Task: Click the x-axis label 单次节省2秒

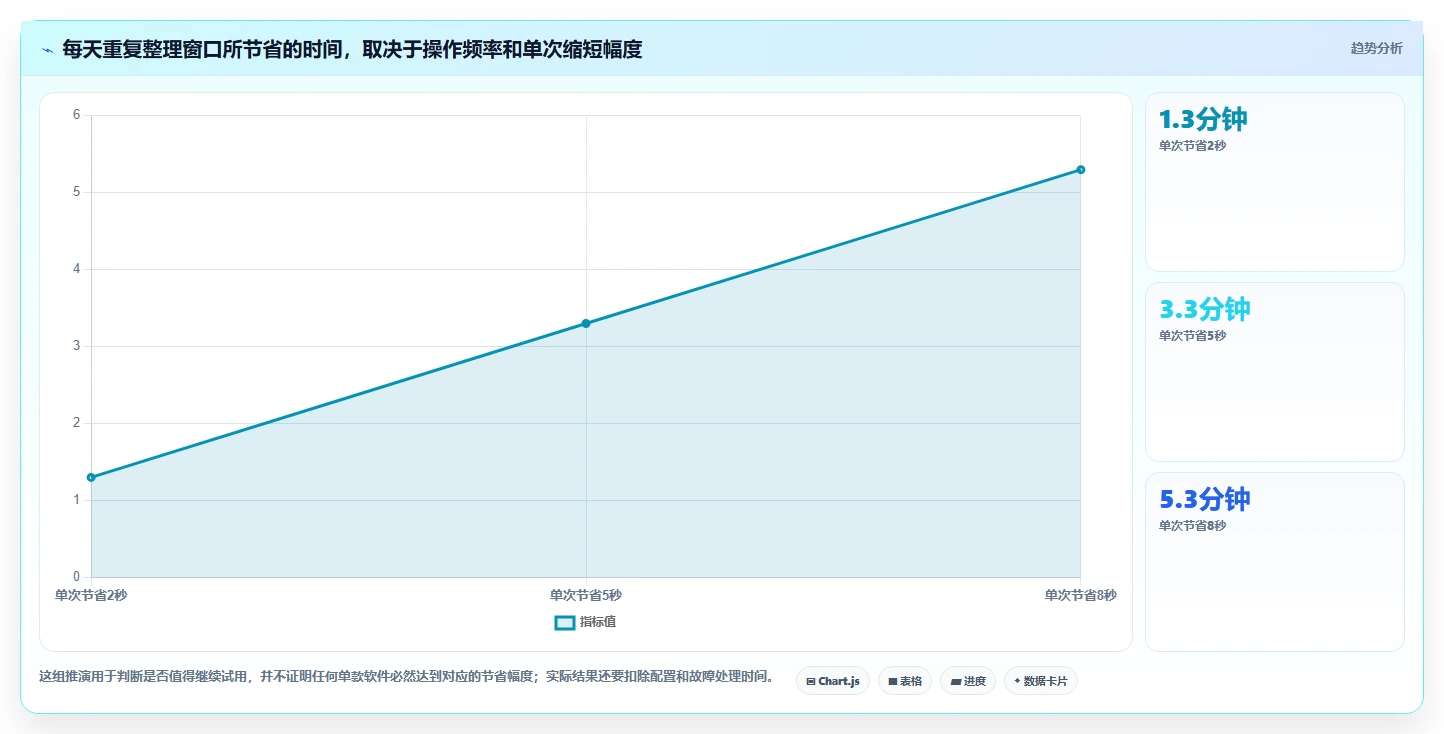Action: click(x=91, y=595)
